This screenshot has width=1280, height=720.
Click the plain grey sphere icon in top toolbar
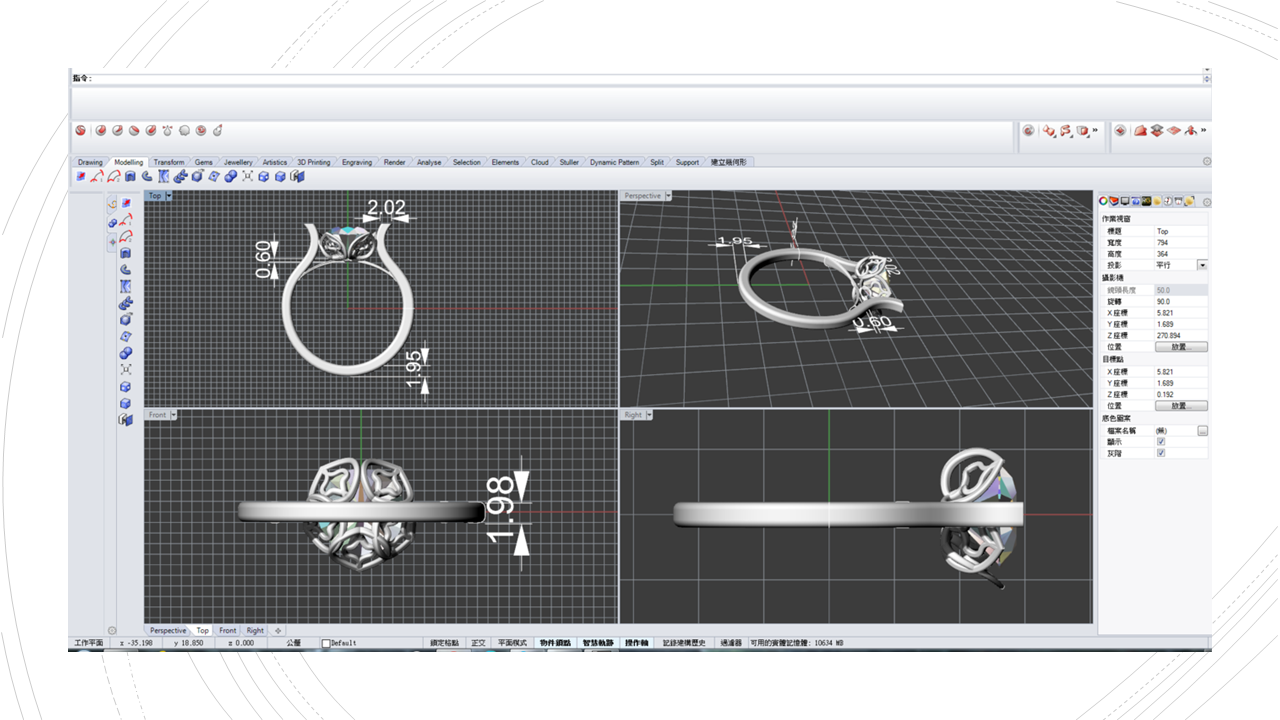184,130
